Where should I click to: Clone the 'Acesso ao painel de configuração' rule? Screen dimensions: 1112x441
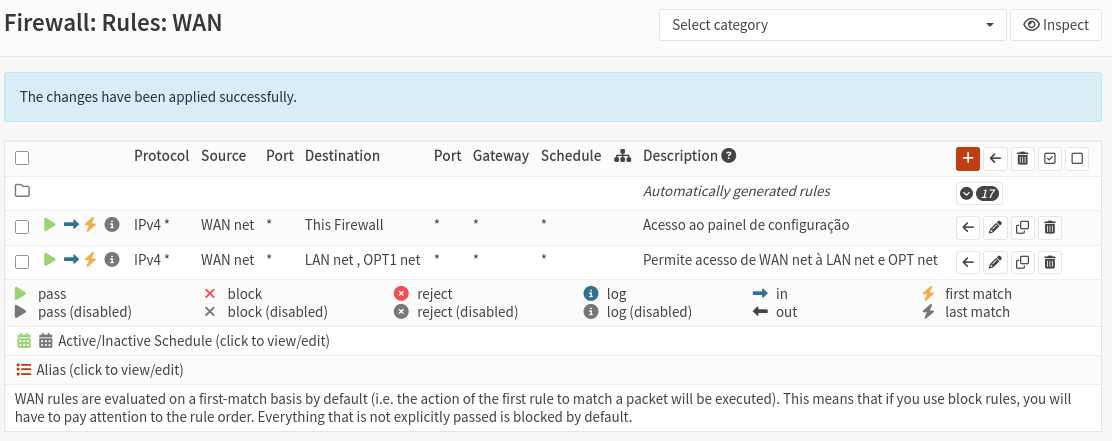point(1022,227)
